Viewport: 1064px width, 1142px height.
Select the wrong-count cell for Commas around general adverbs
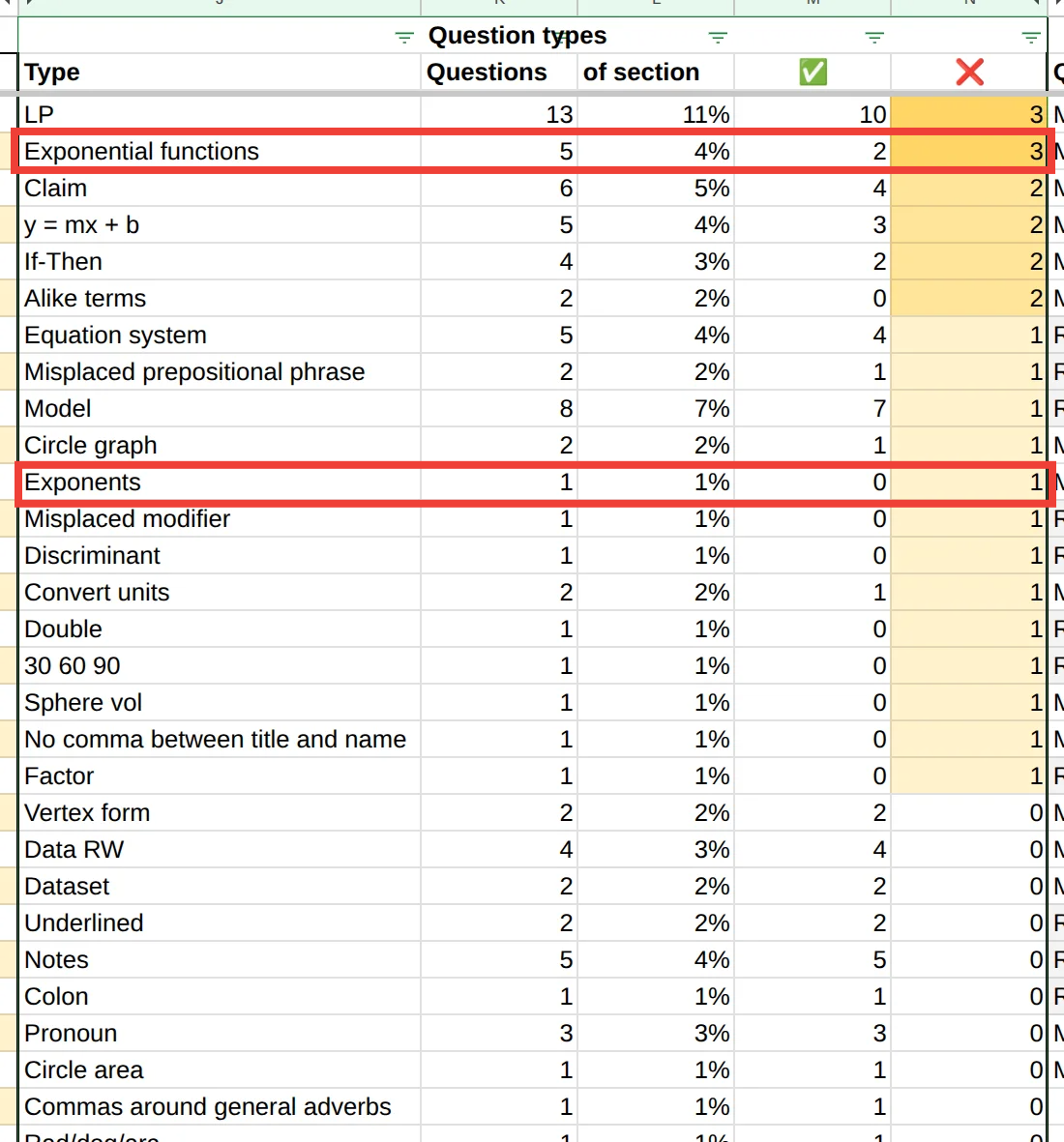[x=969, y=1106]
